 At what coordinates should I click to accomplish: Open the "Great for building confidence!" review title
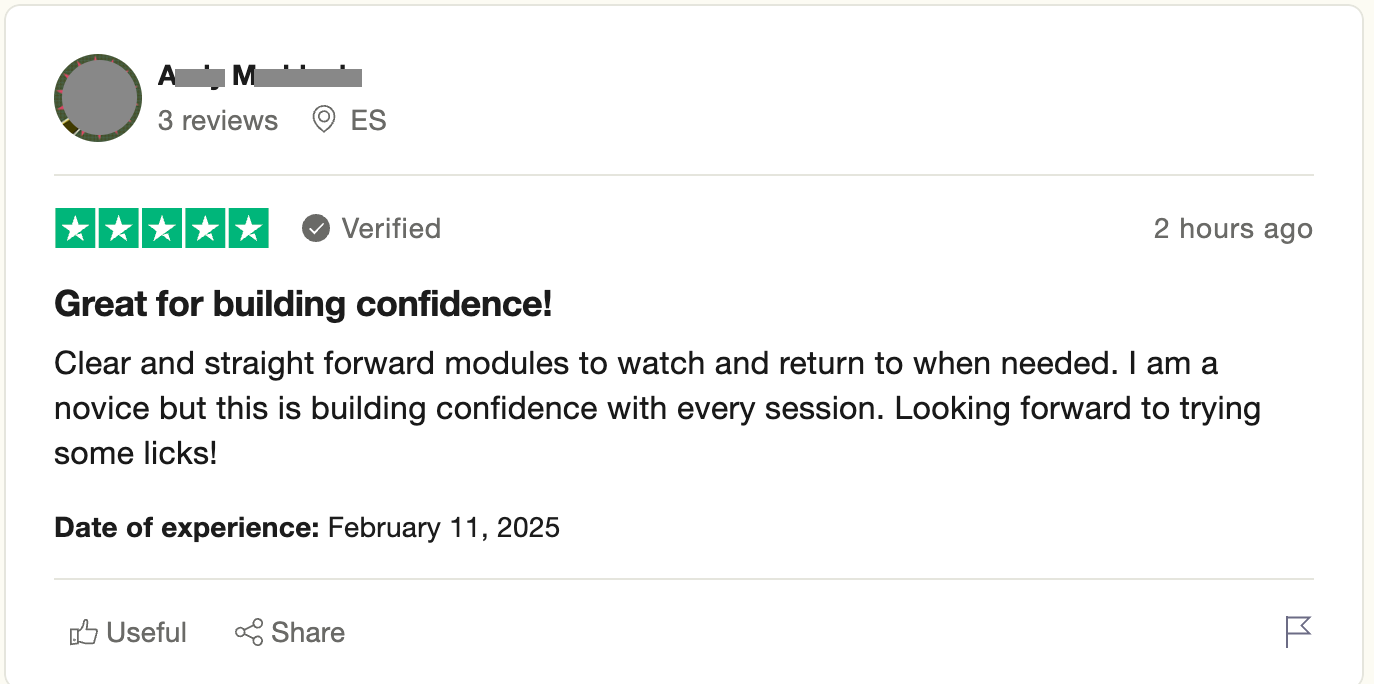pos(303,304)
